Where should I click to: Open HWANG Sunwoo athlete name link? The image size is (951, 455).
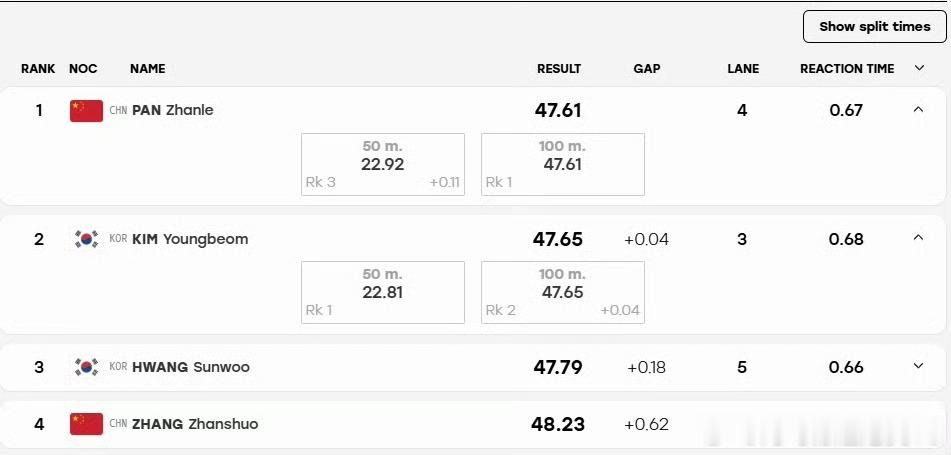pyautogui.click(x=190, y=367)
